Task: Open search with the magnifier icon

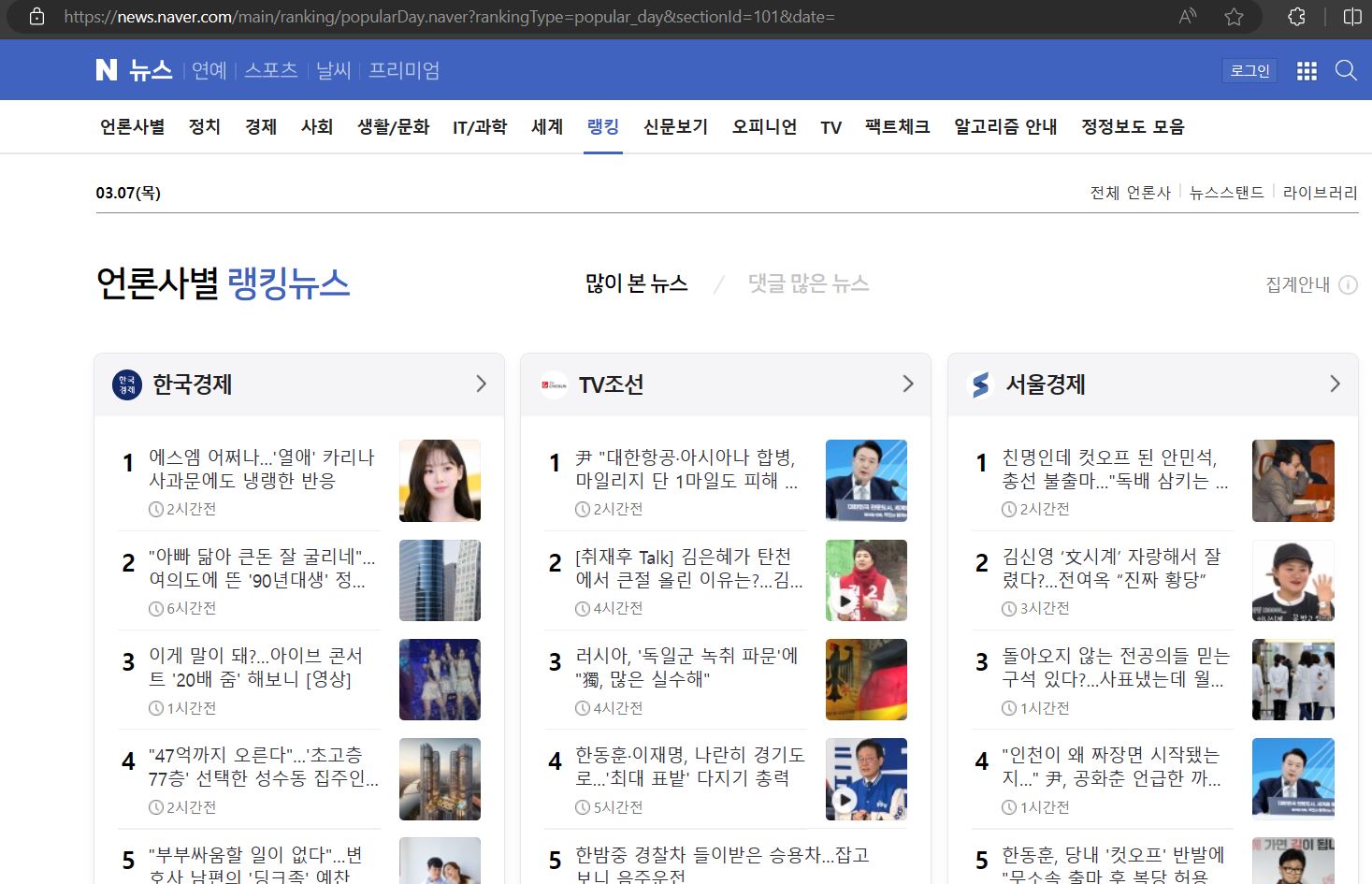Action: pyautogui.click(x=1346, y=70)
